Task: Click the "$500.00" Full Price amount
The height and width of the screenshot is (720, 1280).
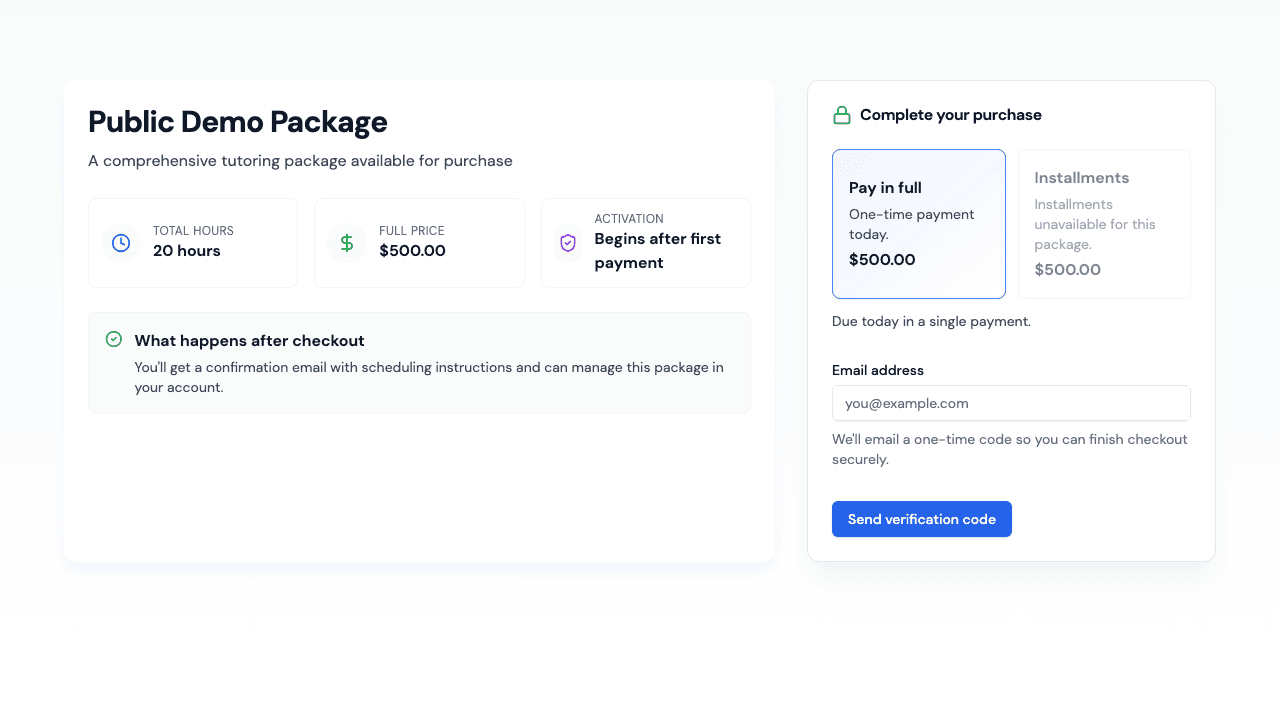Action: point(411,251)
